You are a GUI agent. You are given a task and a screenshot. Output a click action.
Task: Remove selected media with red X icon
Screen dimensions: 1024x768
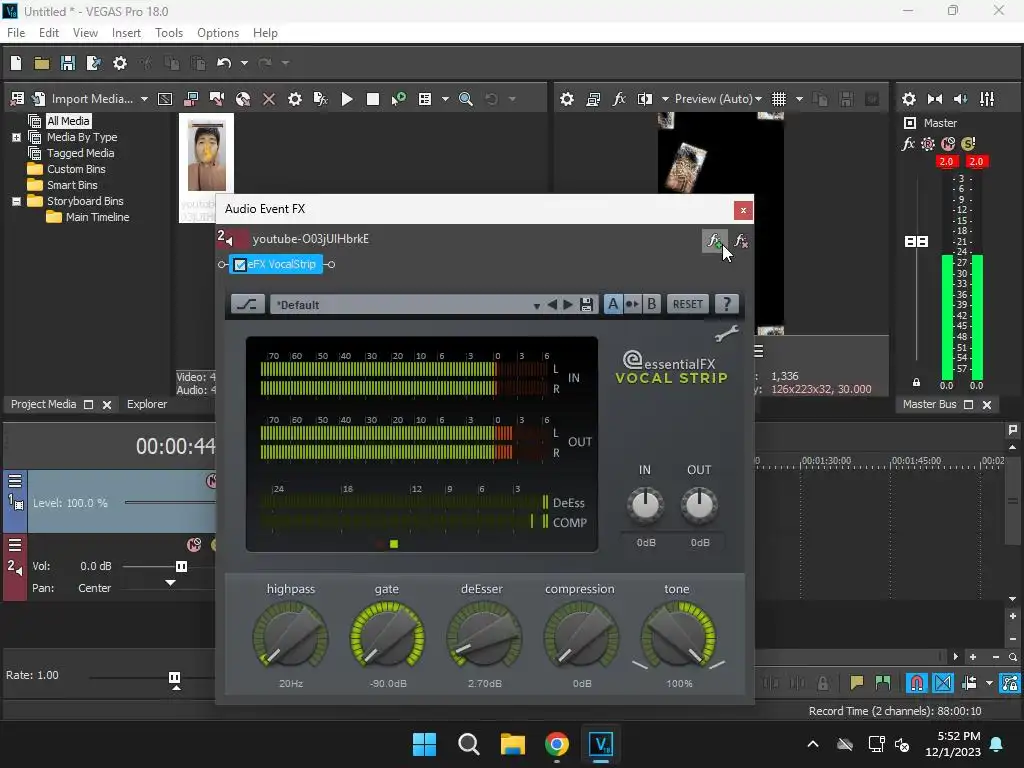[x=268, y=99]
